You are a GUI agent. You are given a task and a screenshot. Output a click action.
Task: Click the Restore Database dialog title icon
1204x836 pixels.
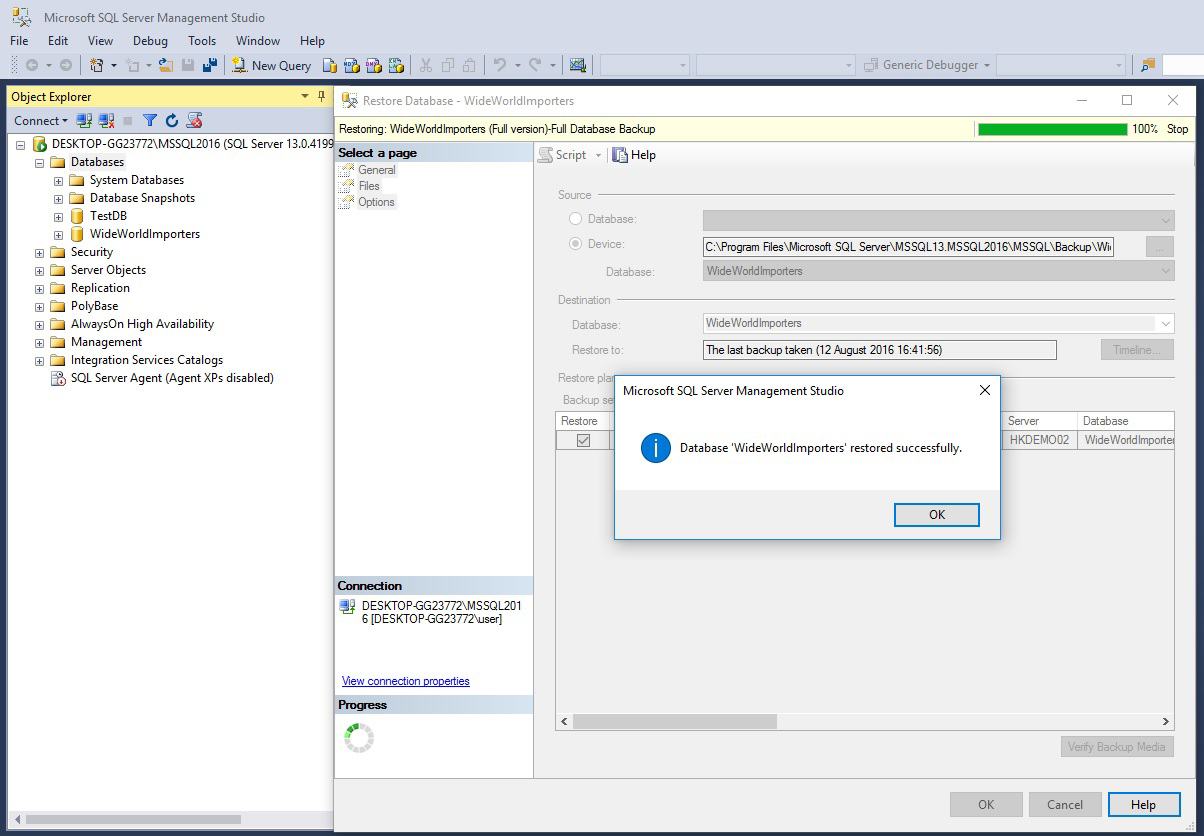(349, 100)
